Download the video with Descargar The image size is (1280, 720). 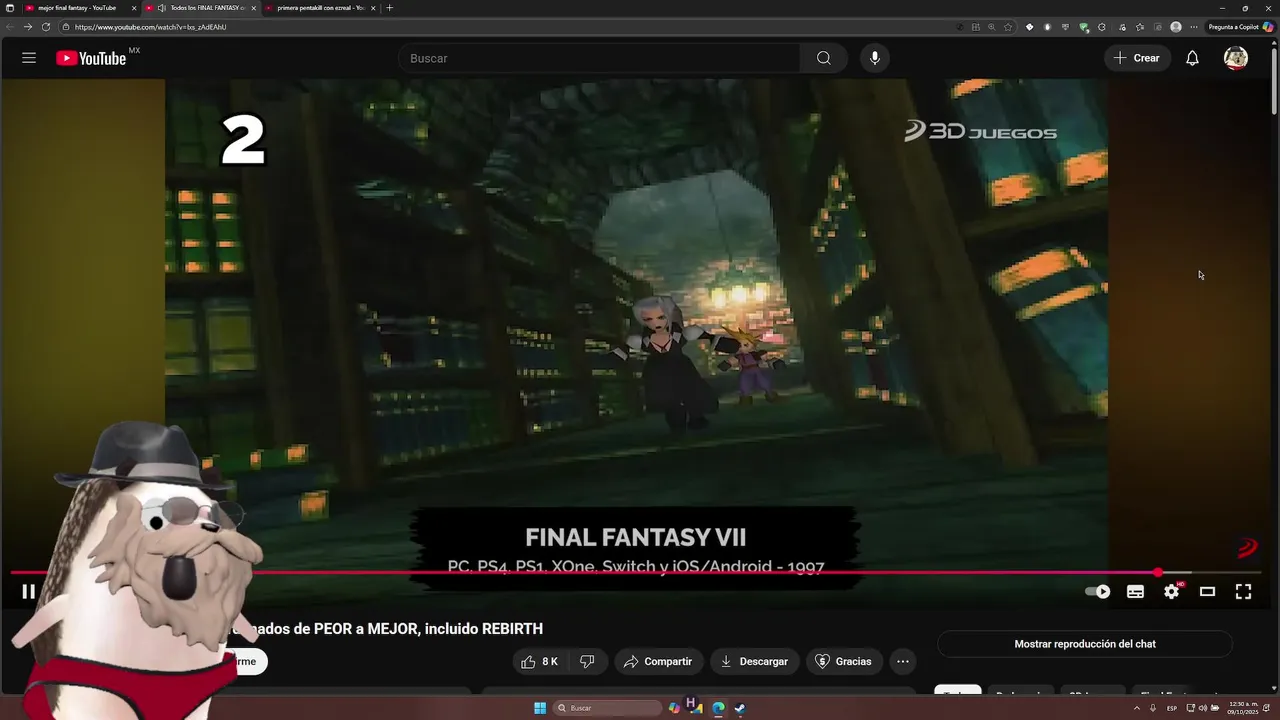tap(755, 661)
